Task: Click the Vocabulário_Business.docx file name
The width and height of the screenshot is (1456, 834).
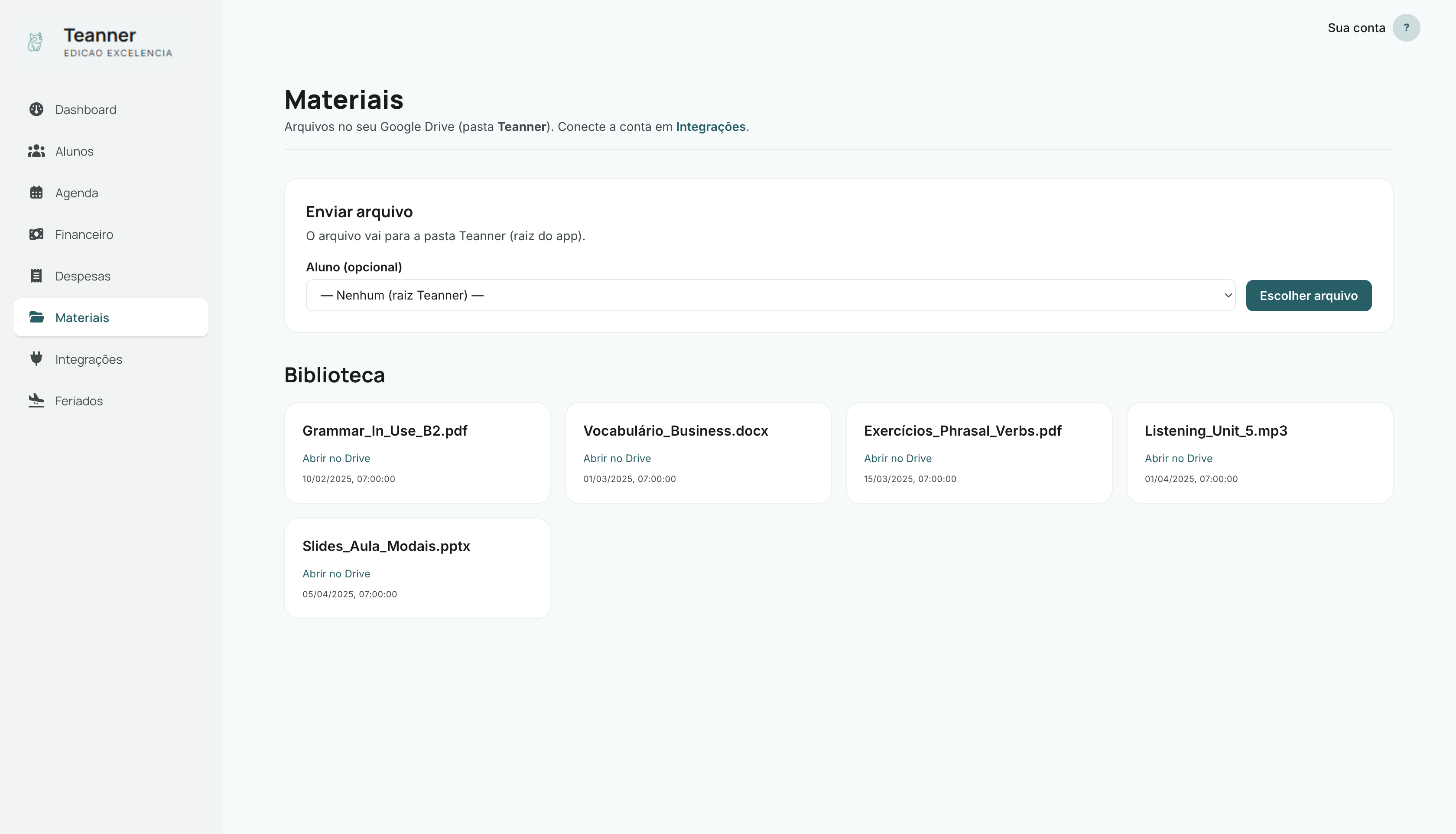Action: tap(676, 431)
